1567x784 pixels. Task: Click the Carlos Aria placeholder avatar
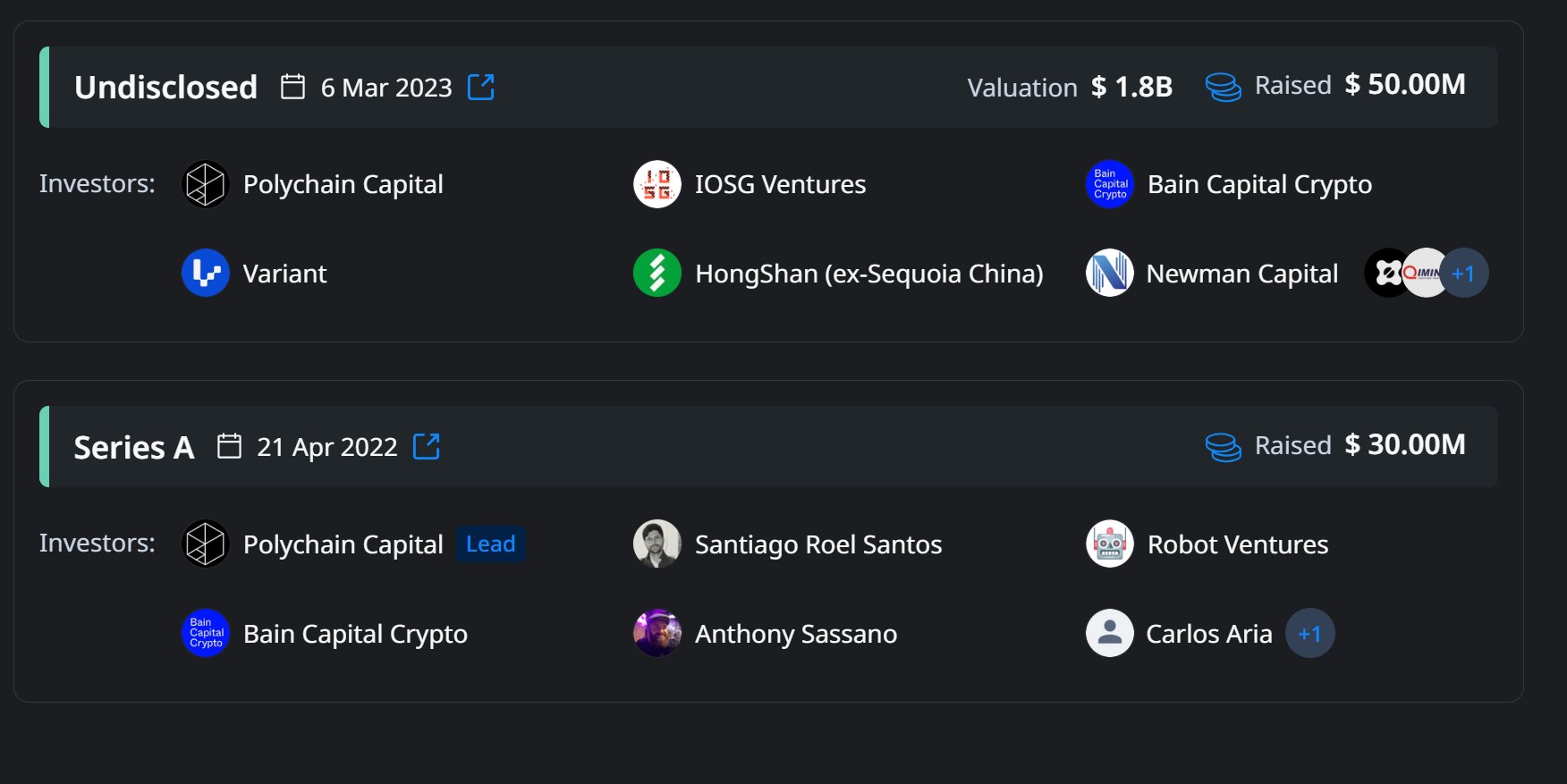(x=1109, y=633)
